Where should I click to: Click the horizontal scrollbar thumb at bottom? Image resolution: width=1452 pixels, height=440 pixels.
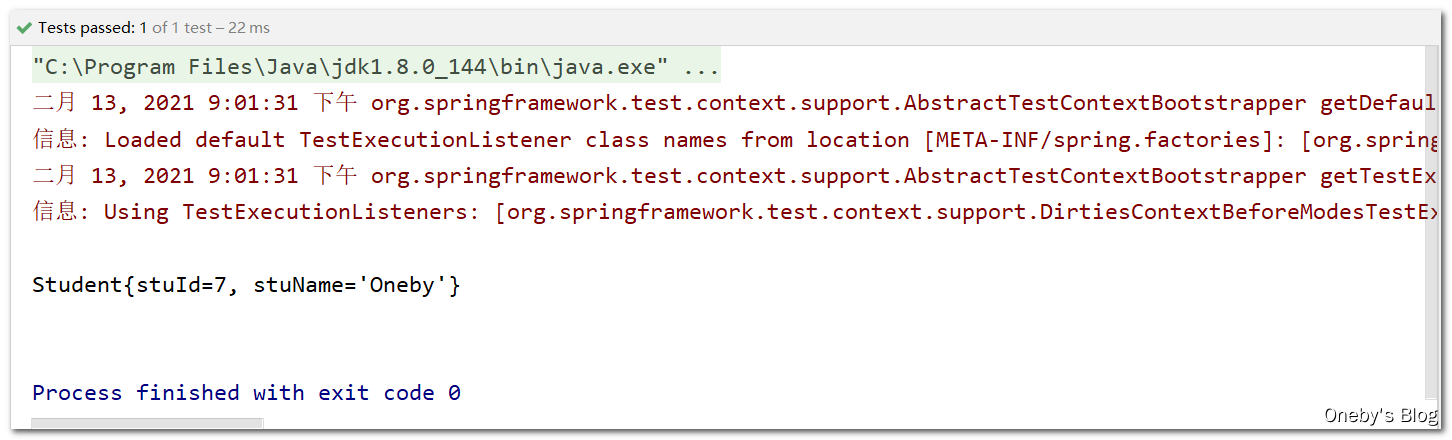(x=147, y=423)
